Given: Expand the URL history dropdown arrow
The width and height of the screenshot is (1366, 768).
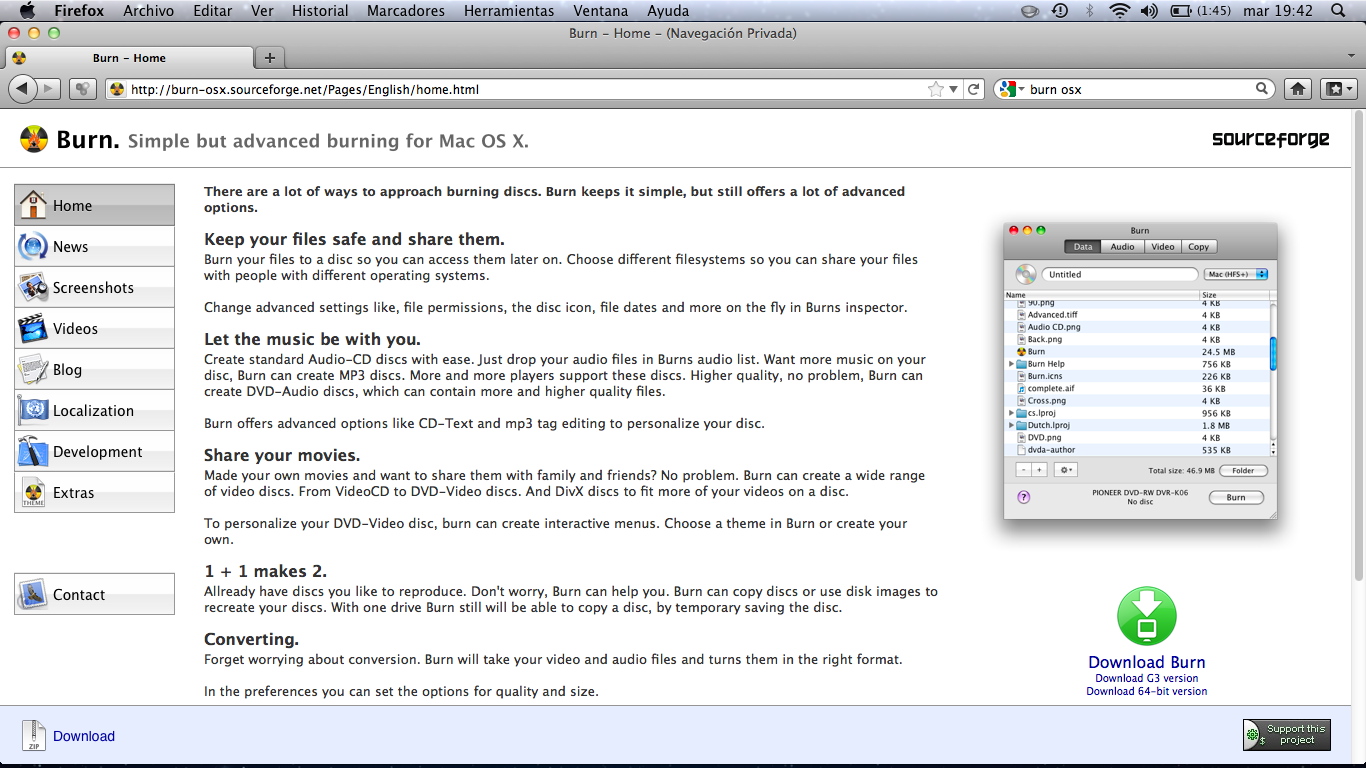Looking at the screenshot, I should 954,89.
